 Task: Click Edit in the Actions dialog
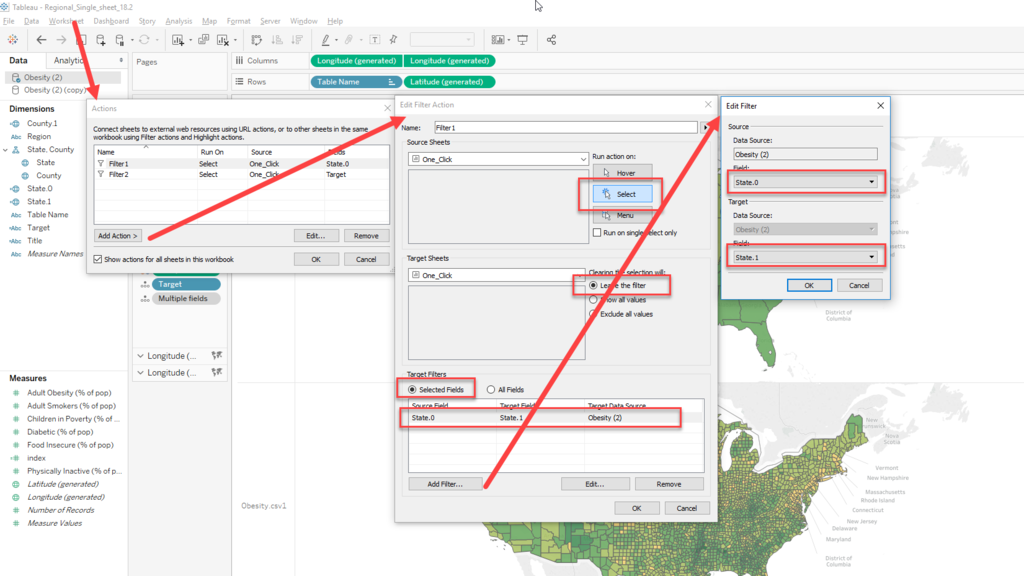coord(316,236)
